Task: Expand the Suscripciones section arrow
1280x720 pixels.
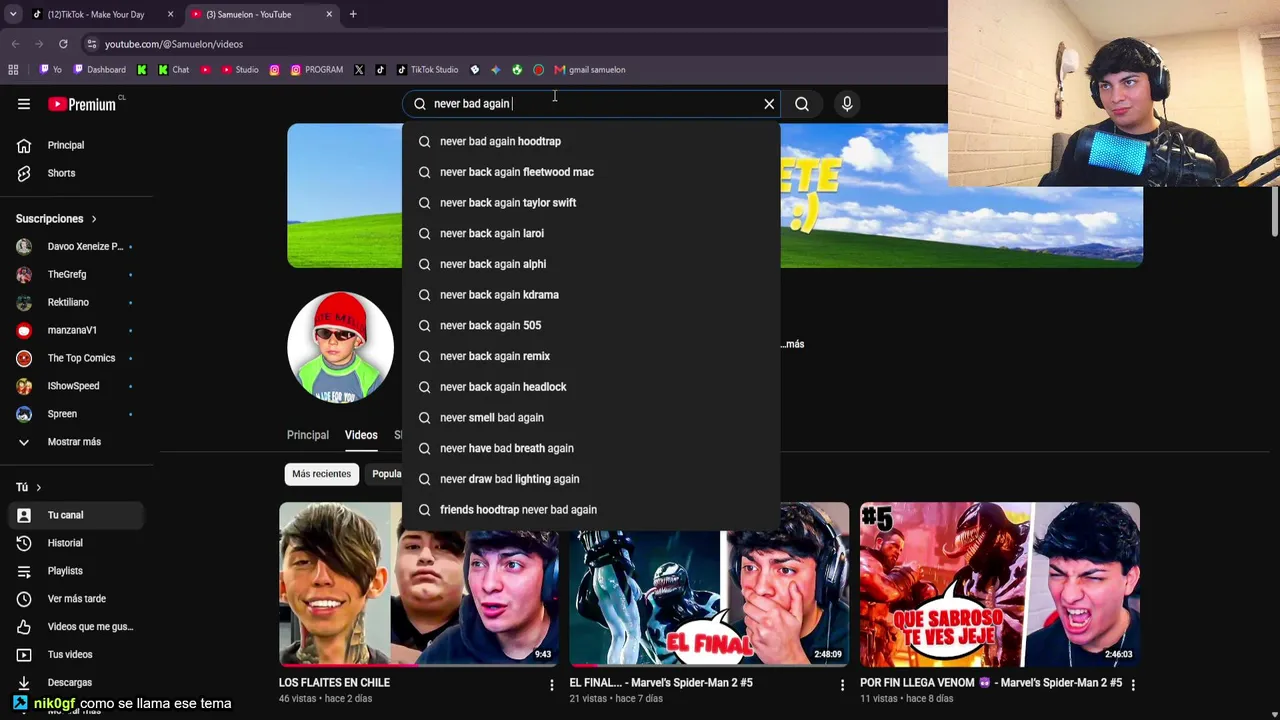Action: pos(94,219)
